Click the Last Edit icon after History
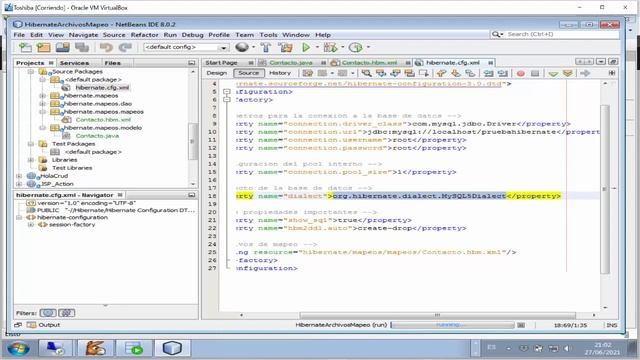The image size is (640, 360). 308,73
